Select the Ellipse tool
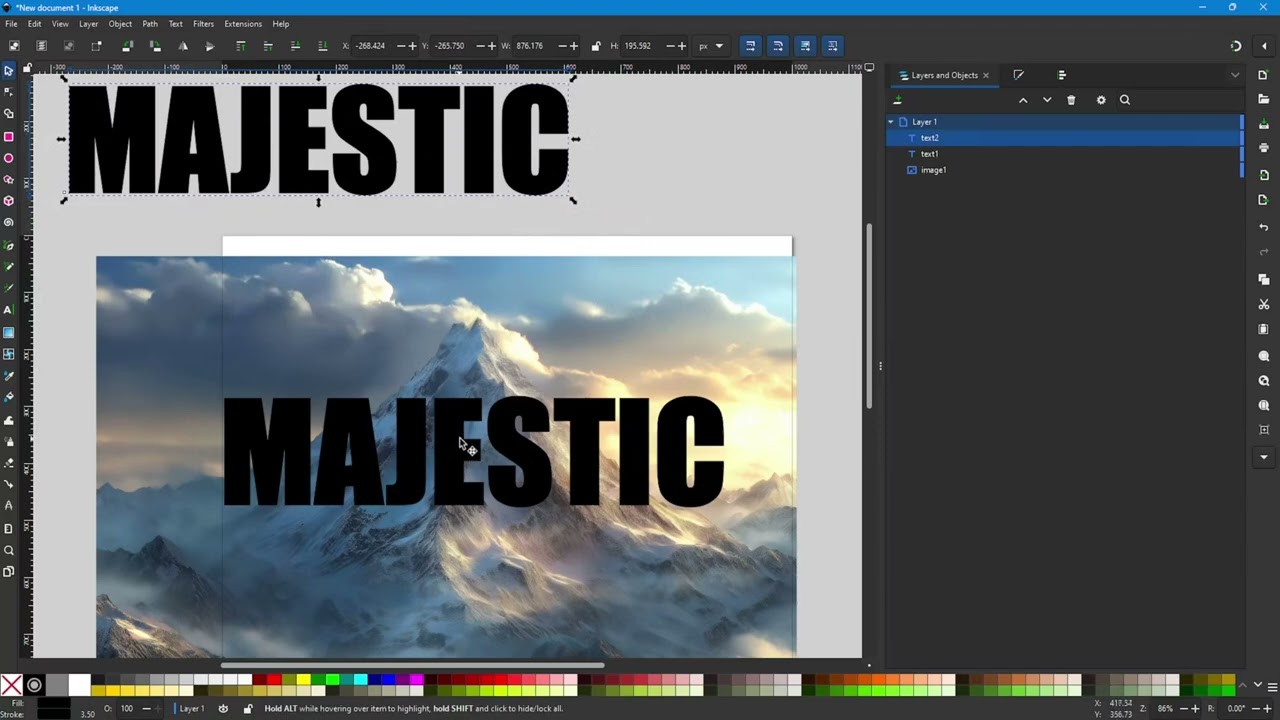Screen dimensions: 1280x720 click(x=9, y=158)
